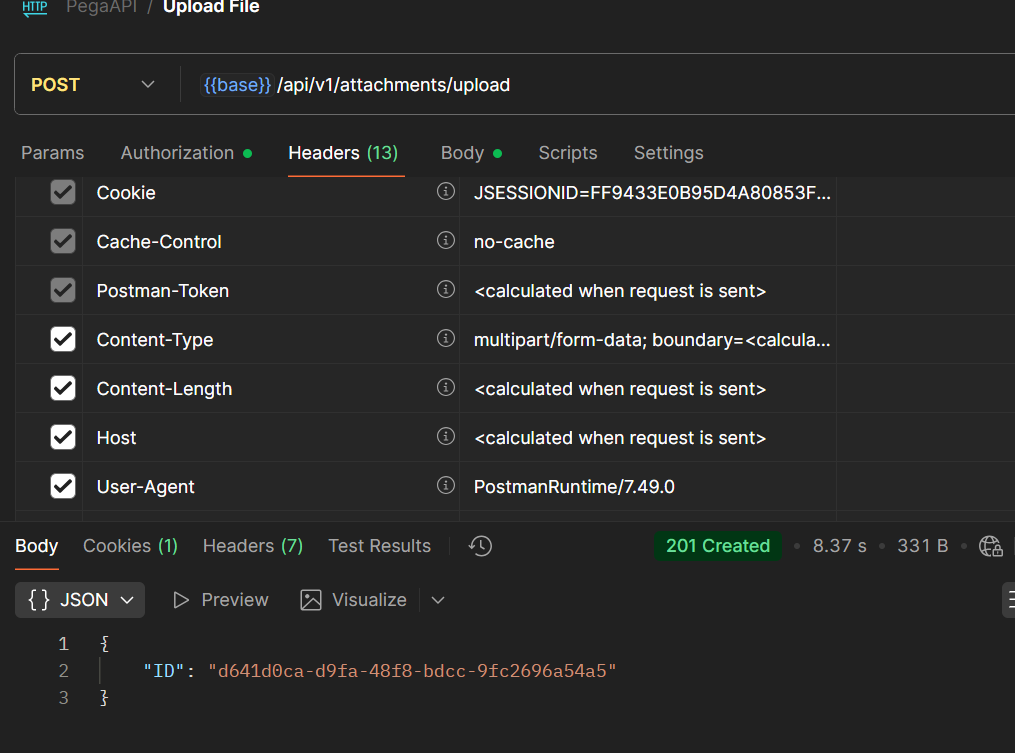Open the response Cookies tab
This screenshot has height=753, width=1015.
130,546
